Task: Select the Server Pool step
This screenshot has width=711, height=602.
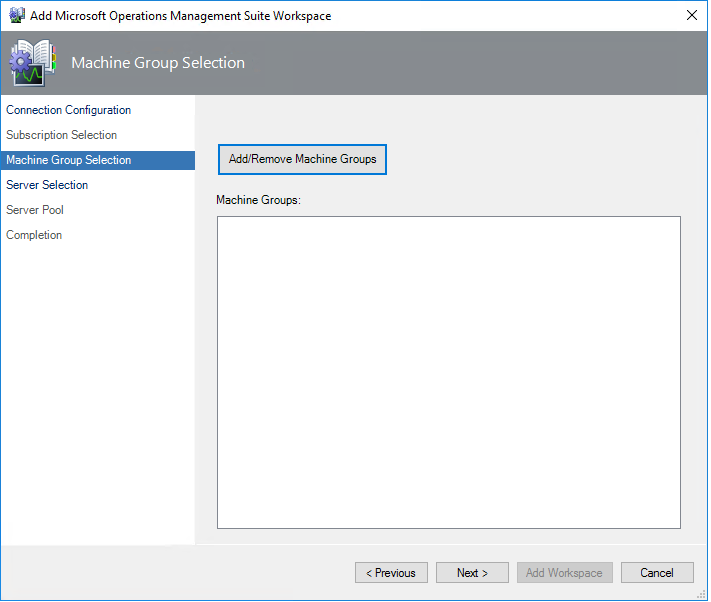Action: click(35, 210)
